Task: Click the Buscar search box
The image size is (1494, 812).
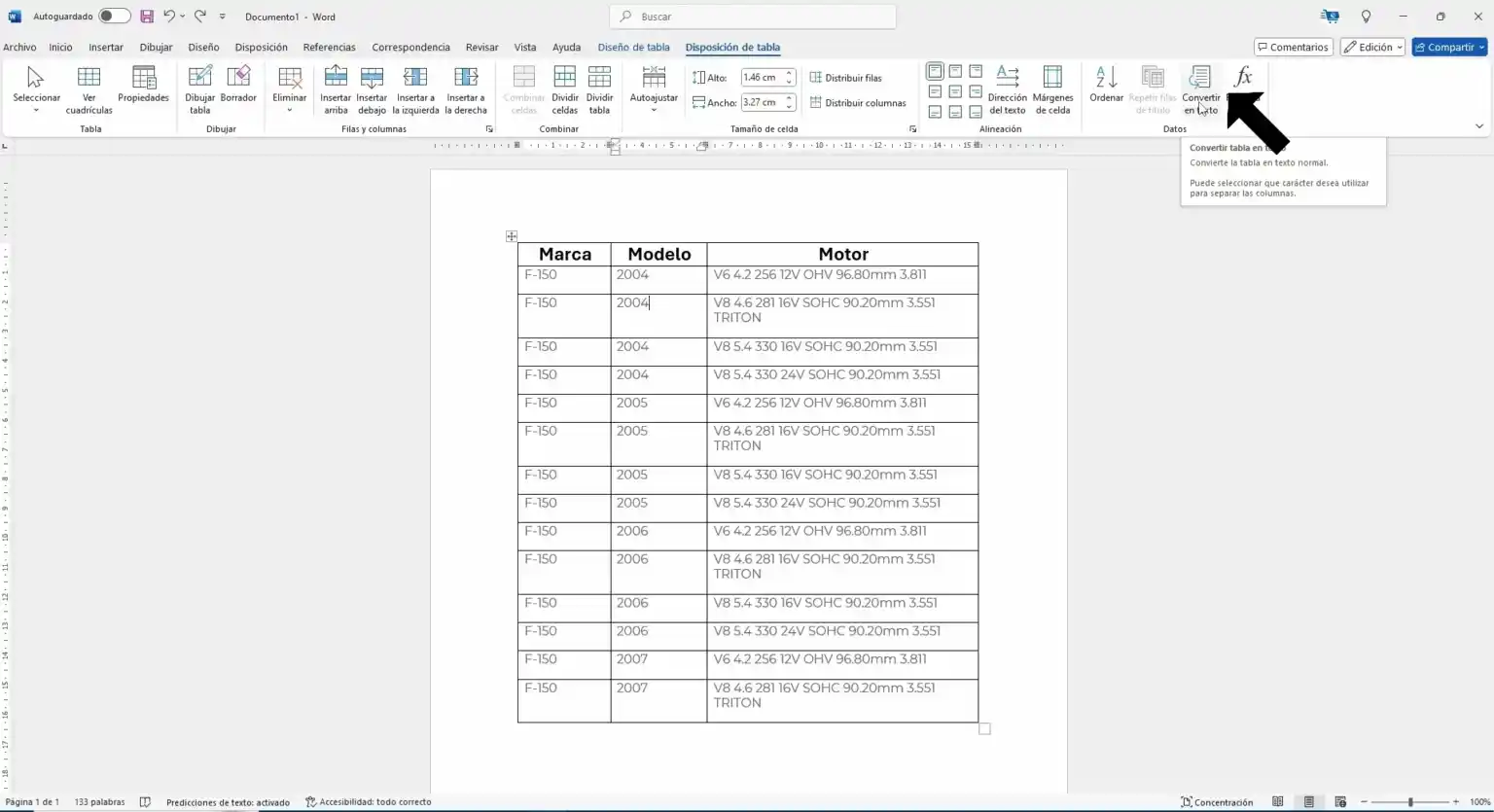Action: click(x=753, y=17)
